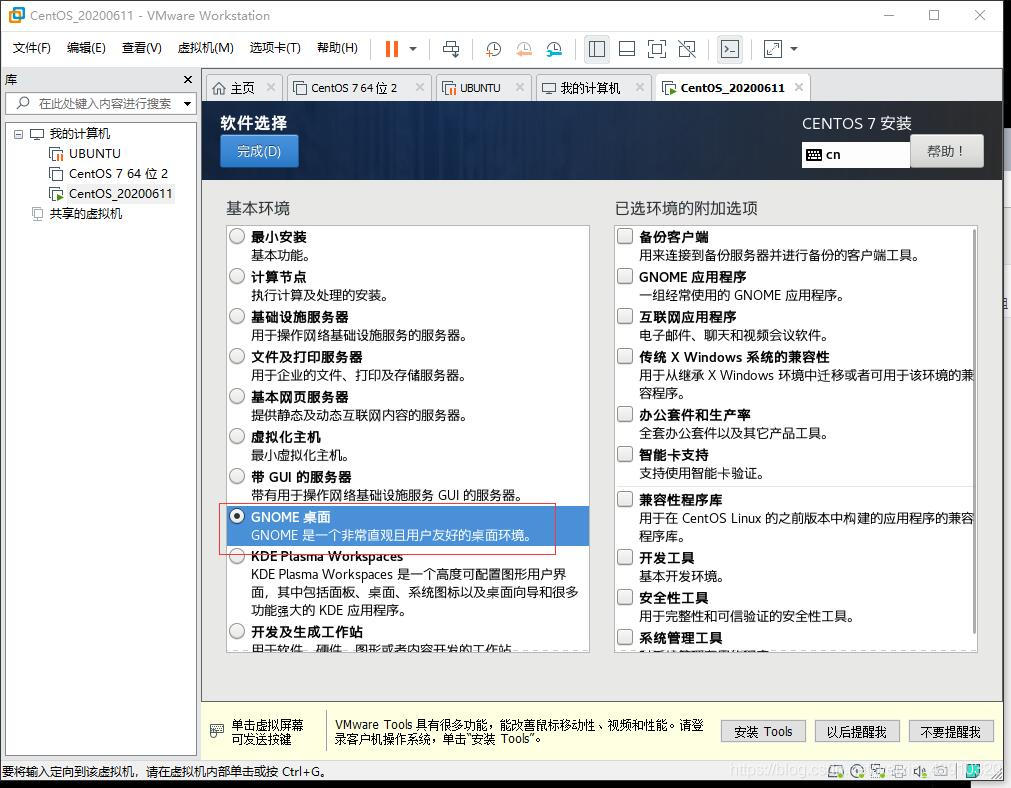
Task: Send Ctrl+Alt+Del to the guest
Action: coord(451,49)
